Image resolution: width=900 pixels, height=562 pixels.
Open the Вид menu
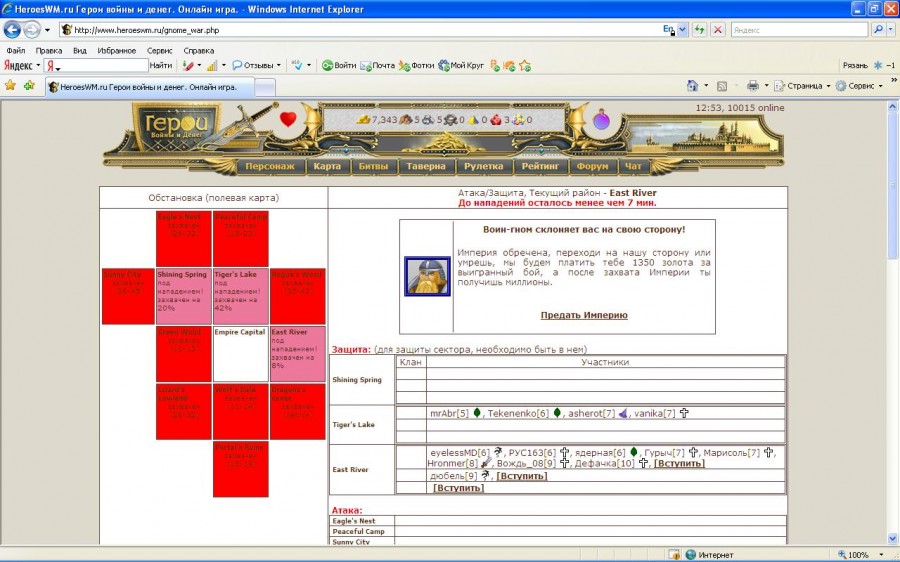point(80,51)
